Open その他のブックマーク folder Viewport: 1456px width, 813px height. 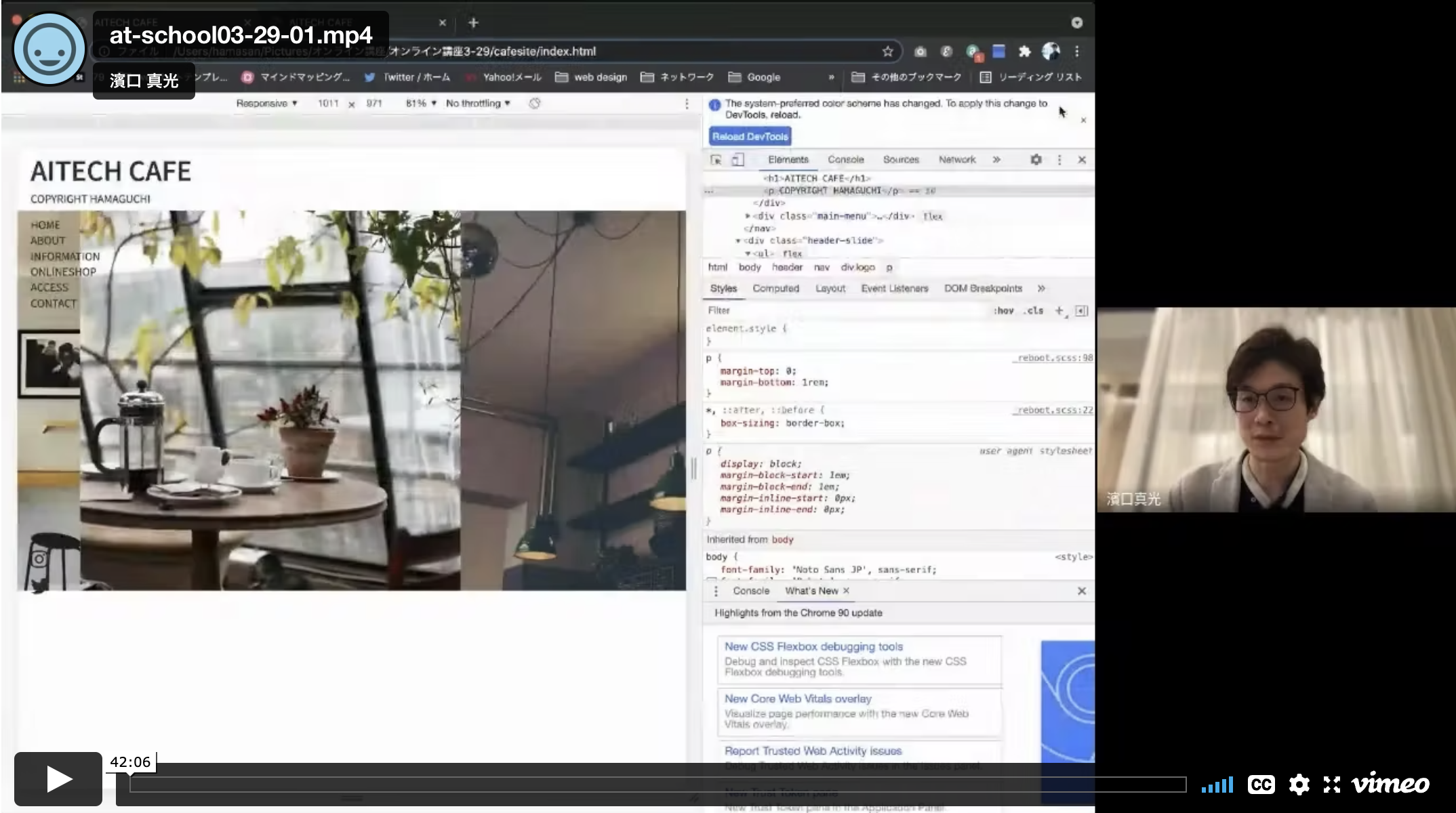(906, 77)
